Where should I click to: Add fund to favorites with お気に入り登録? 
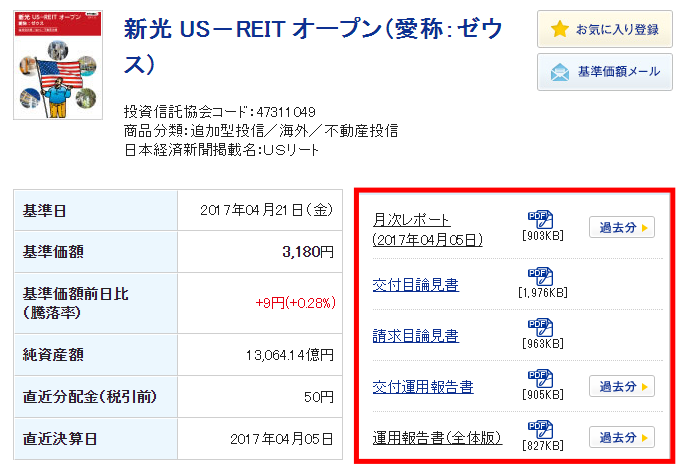[x=605, y=29]
